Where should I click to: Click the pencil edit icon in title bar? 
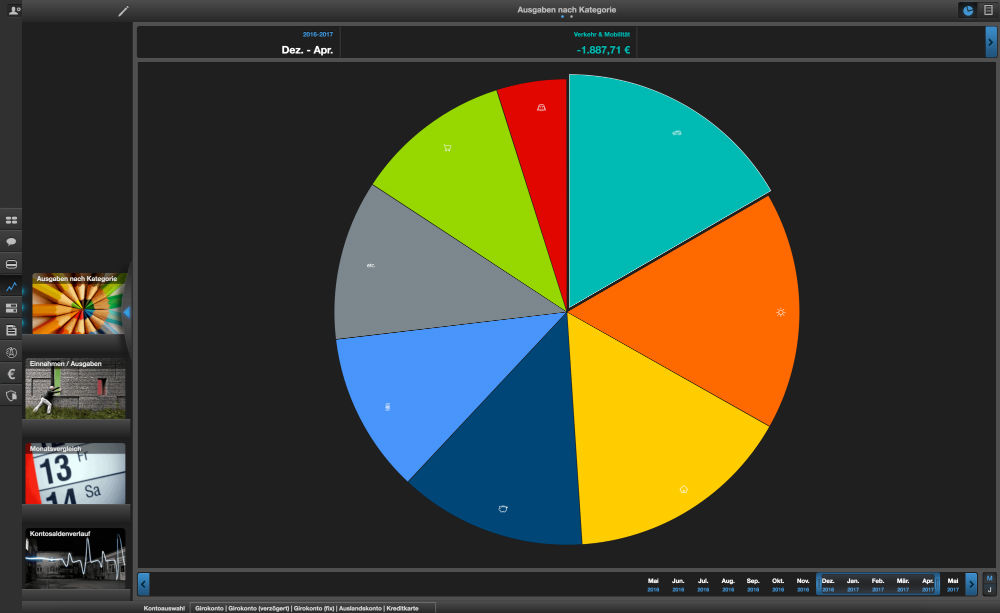tap(124, 11)
